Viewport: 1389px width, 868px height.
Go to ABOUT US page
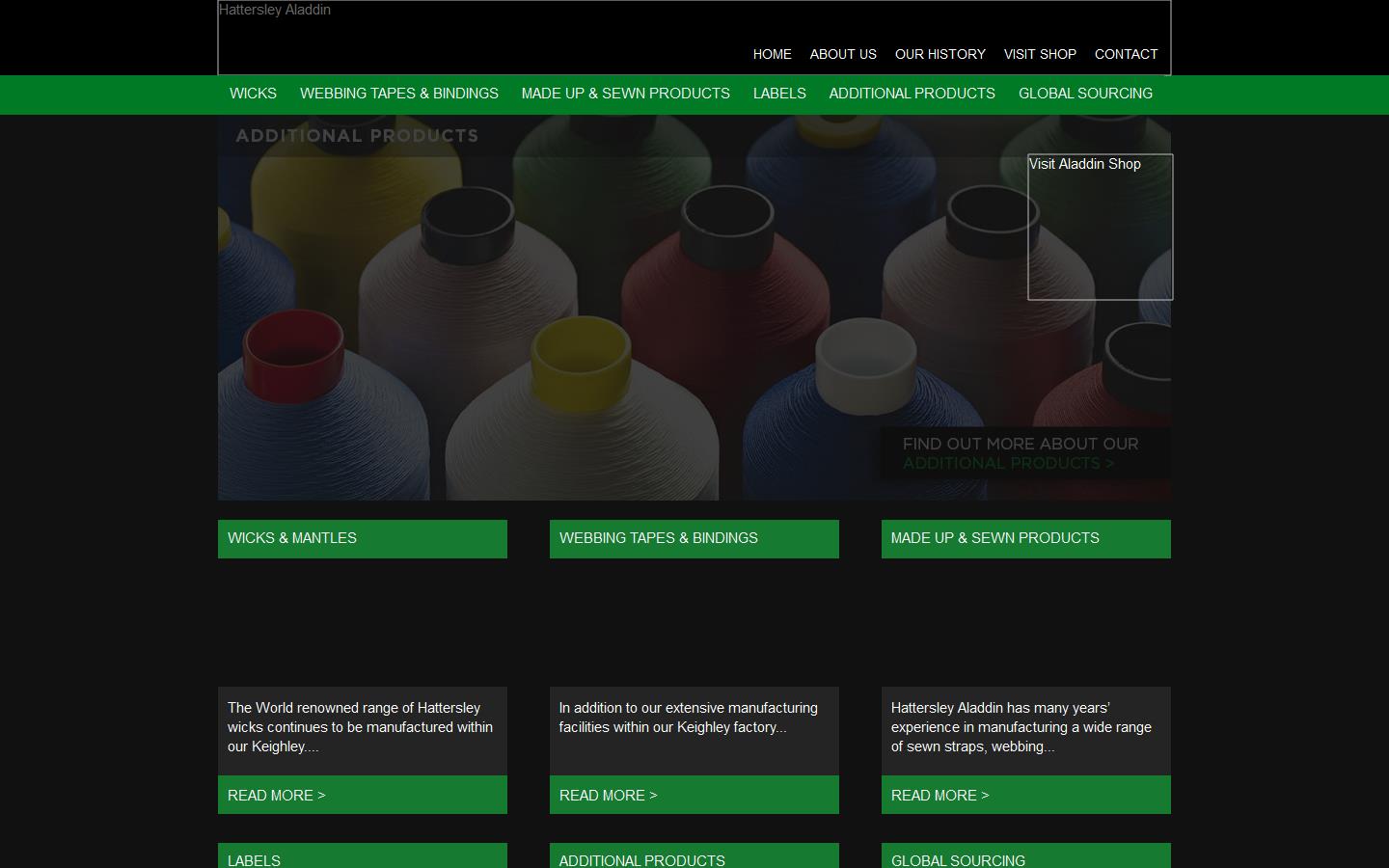843,54
